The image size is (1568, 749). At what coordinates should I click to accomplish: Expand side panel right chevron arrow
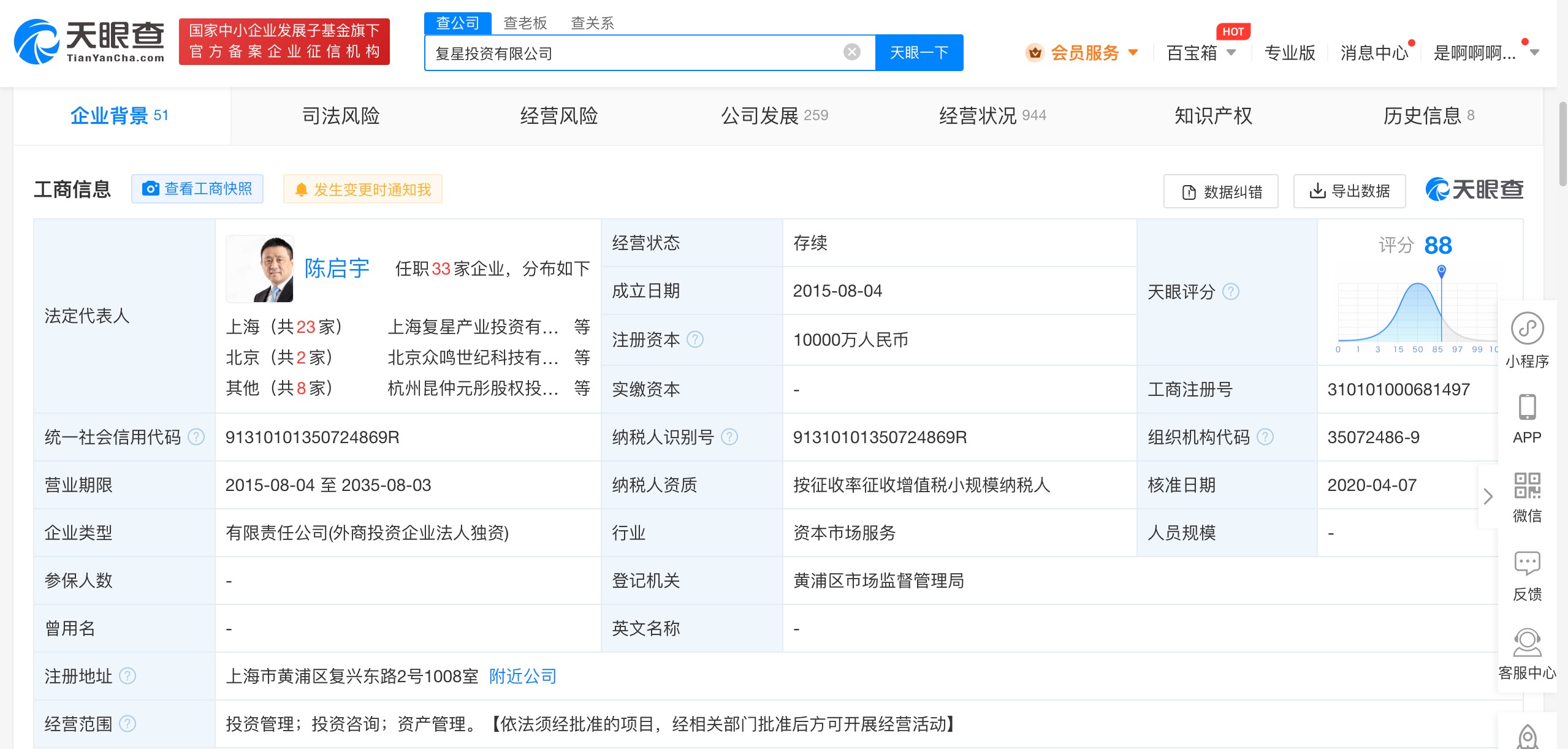pos(1488,496)
